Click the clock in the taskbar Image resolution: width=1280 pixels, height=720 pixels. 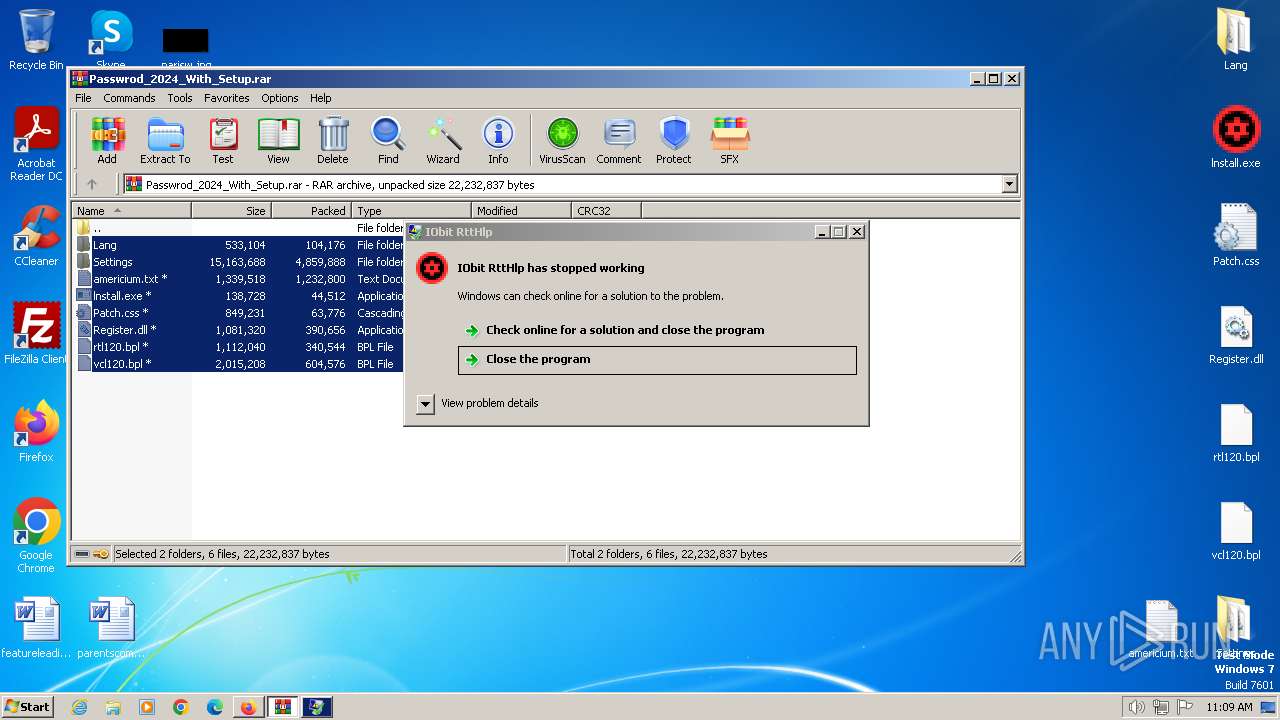pyautogui.click(x=1229, y=707)
